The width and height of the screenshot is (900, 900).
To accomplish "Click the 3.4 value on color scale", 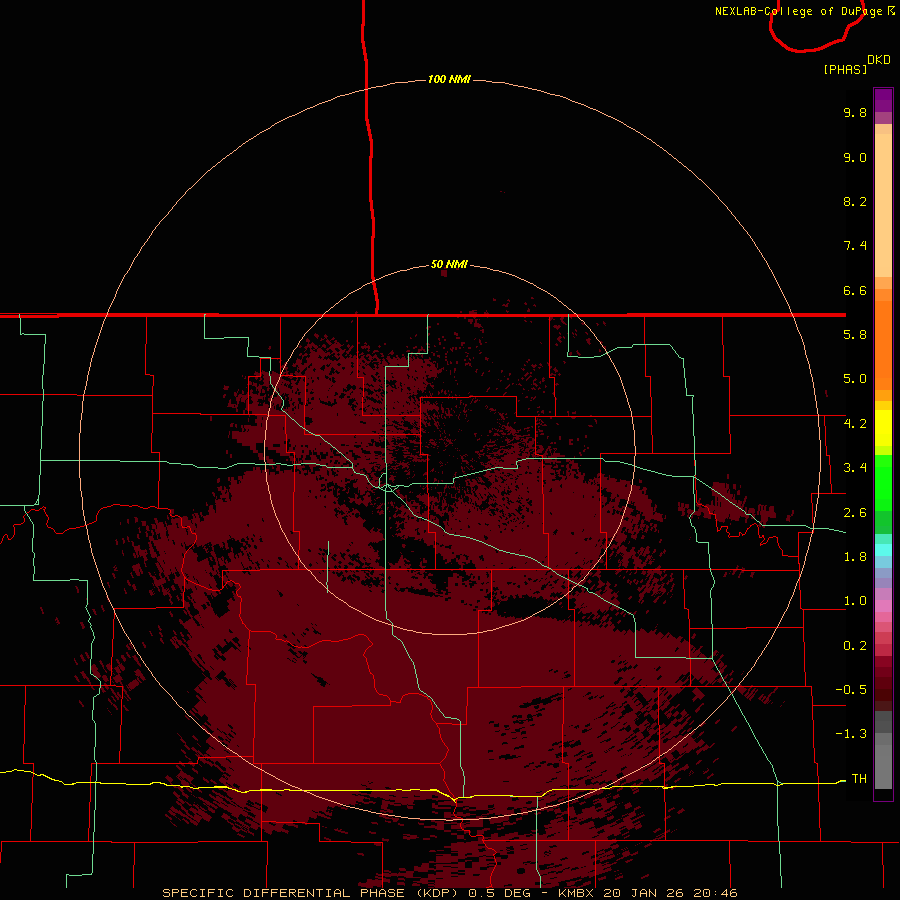I will point(855,468).
